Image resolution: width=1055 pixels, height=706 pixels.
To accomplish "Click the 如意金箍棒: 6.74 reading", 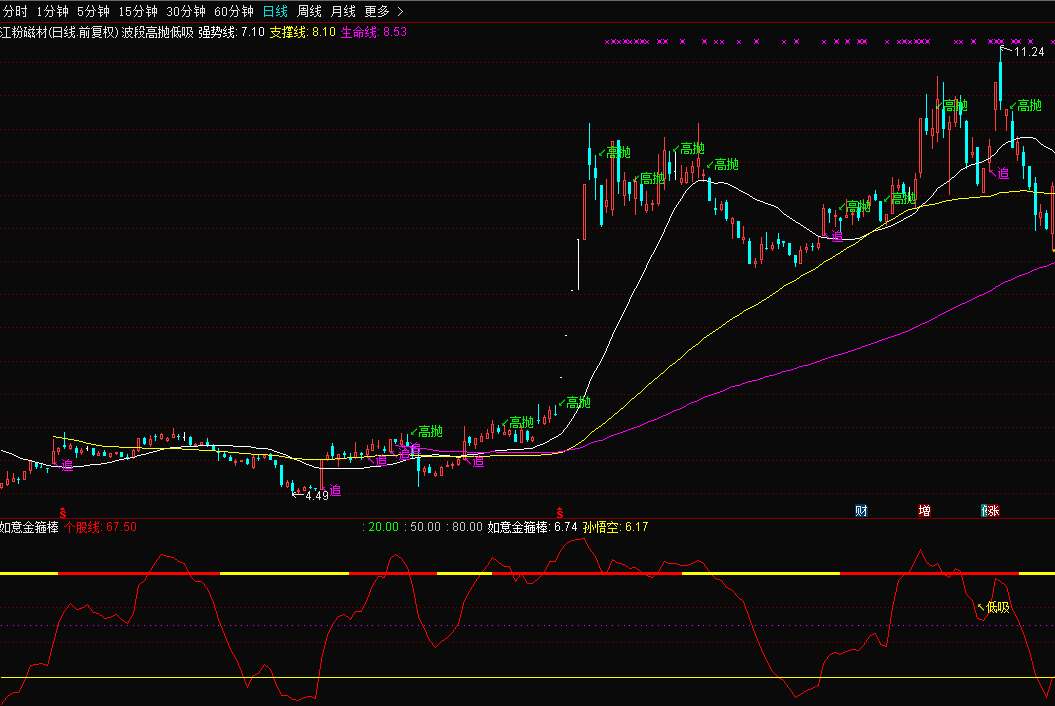I will tap(532, 527).
